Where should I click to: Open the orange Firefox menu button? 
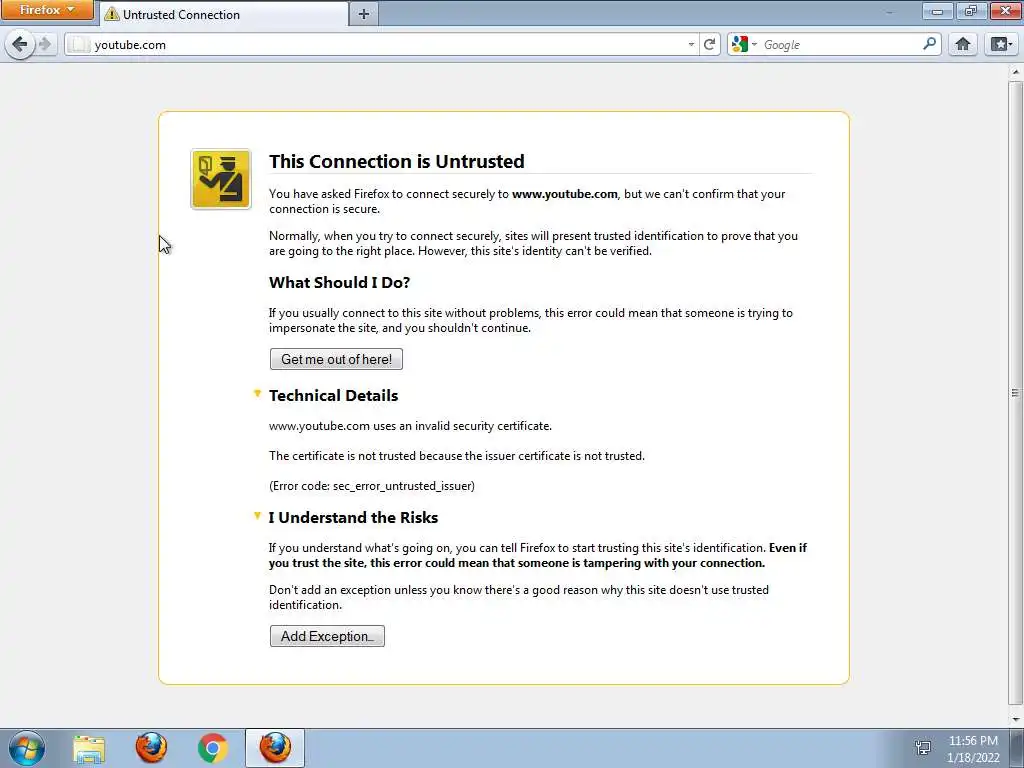pyautogui.click(x=47, y=10)
